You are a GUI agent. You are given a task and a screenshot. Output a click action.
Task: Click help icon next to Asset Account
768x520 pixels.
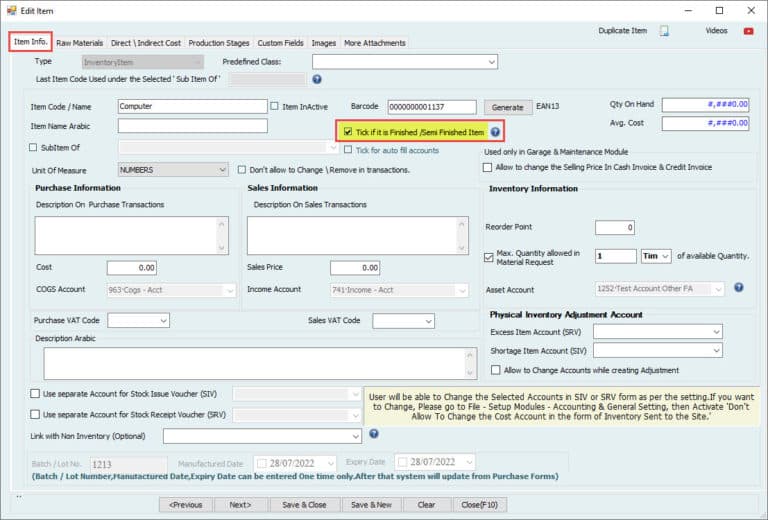pos(738,287)
